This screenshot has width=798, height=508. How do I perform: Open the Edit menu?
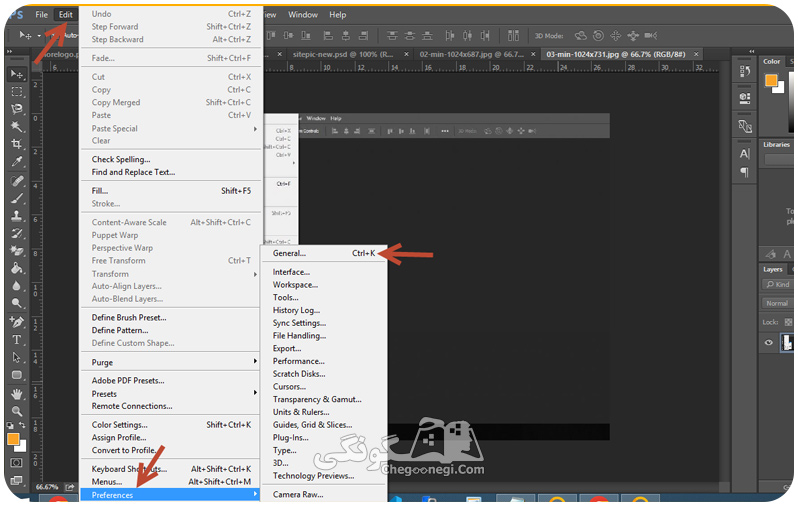[66, 15]
